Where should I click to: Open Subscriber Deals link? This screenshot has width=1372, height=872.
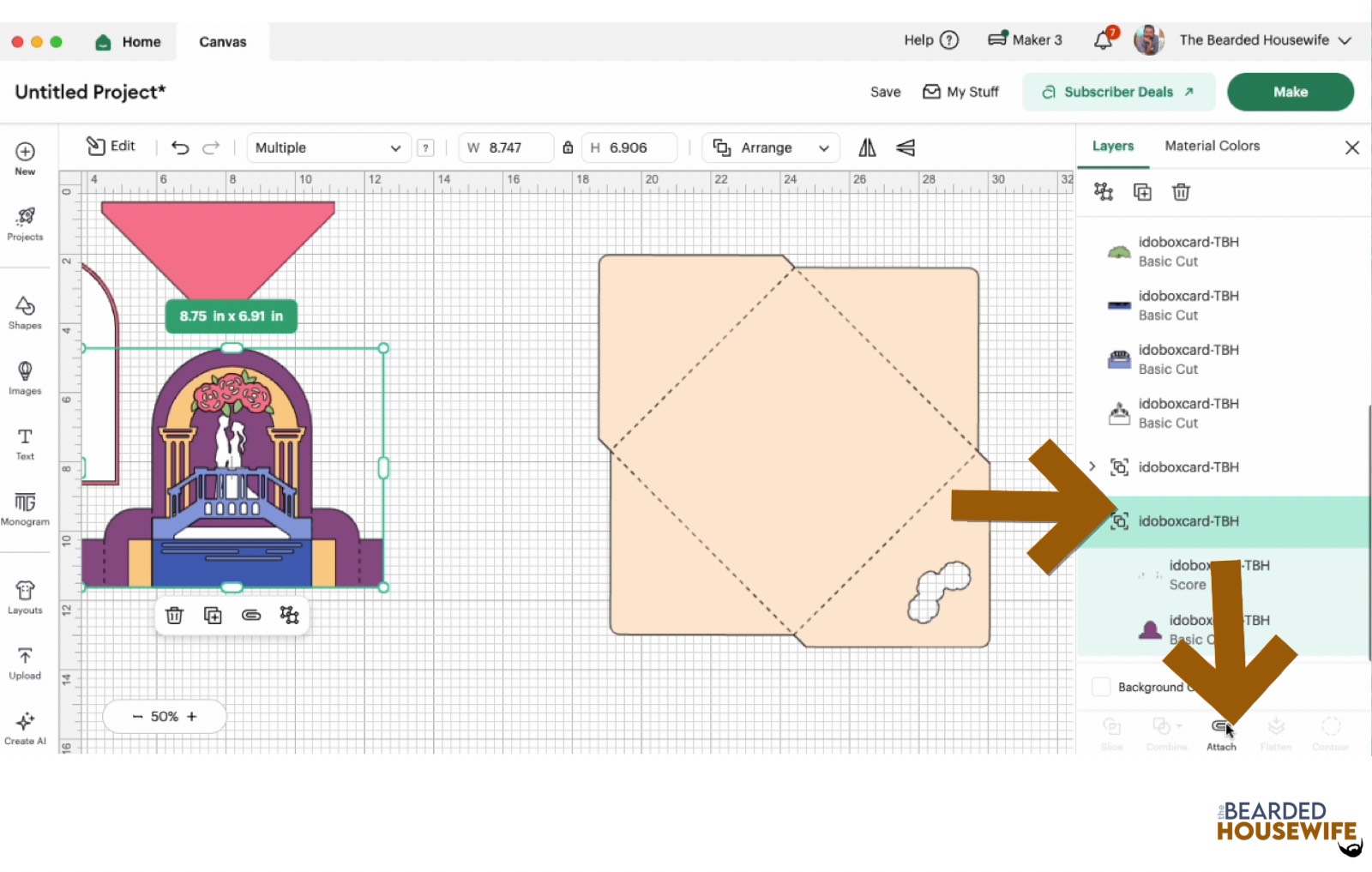(x=1118, y=92)
